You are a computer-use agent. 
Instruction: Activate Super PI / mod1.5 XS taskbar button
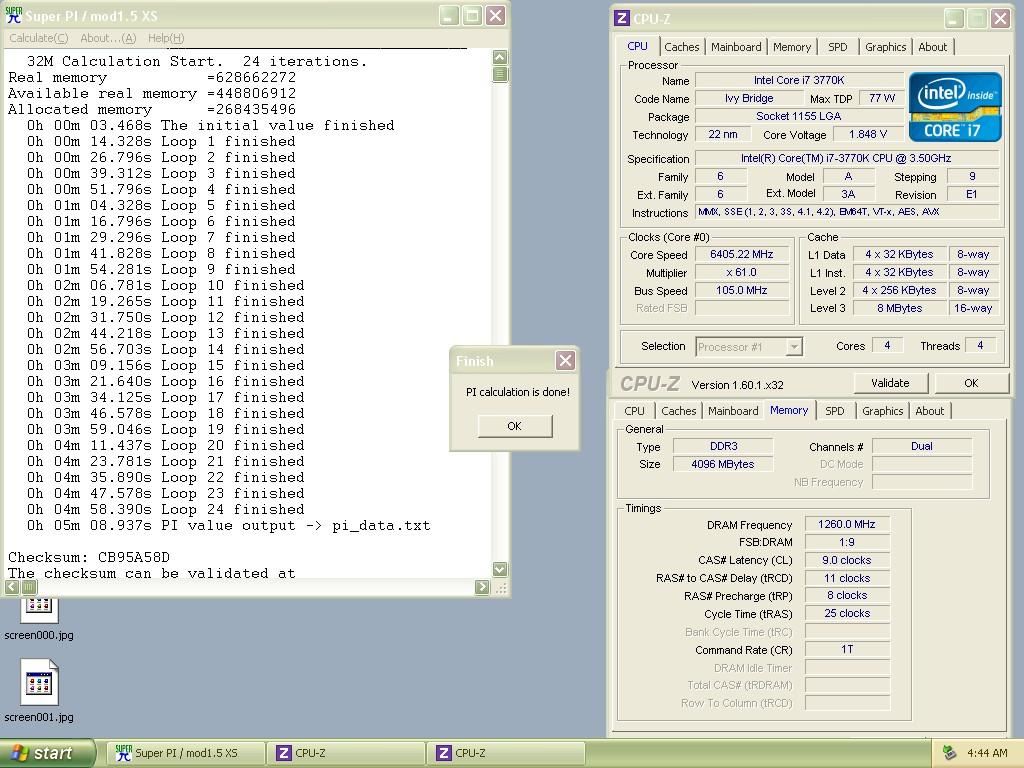point(185,753)
